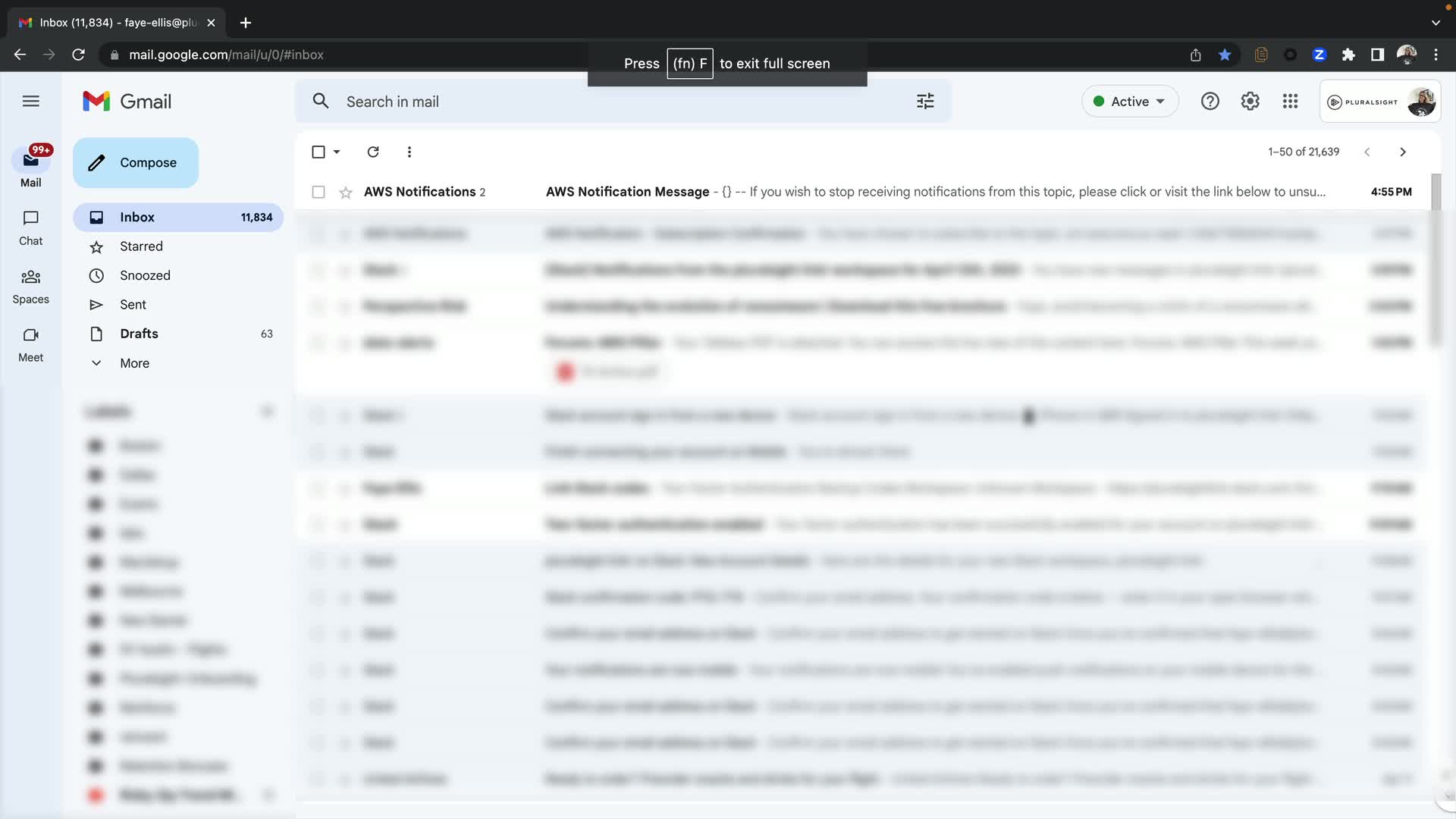1456x819 pixels.
Task: Open search filter options slider icon
Action: [925, 101]
